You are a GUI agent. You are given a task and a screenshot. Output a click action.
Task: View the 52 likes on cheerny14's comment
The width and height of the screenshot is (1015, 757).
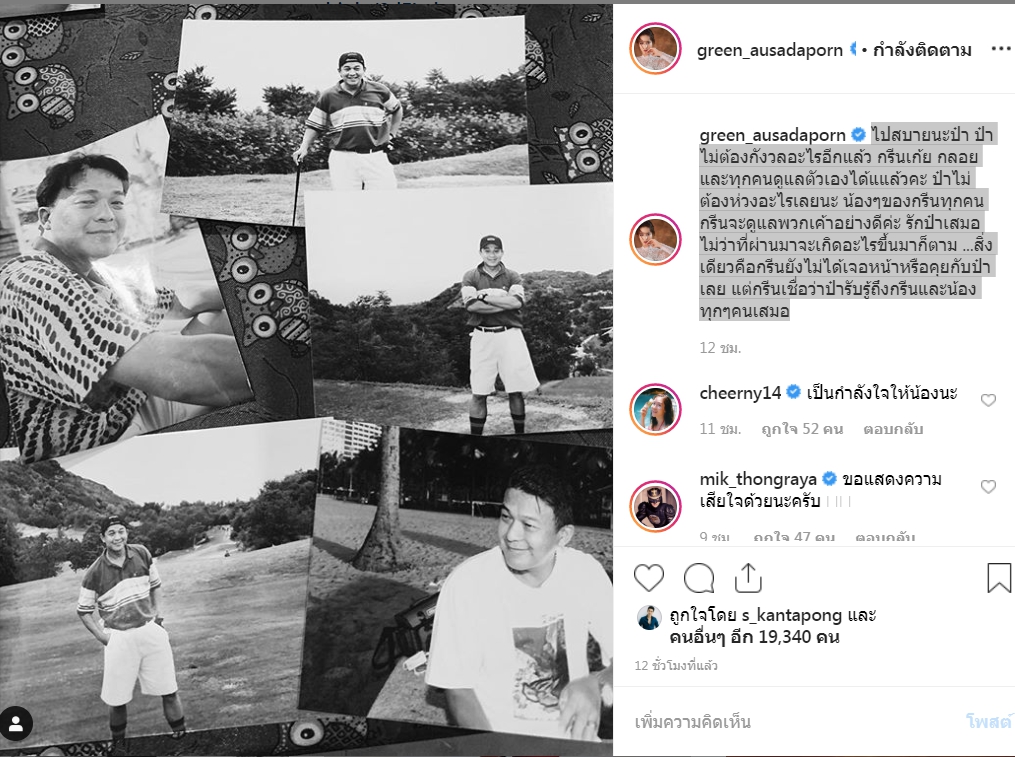coord(802,429)
